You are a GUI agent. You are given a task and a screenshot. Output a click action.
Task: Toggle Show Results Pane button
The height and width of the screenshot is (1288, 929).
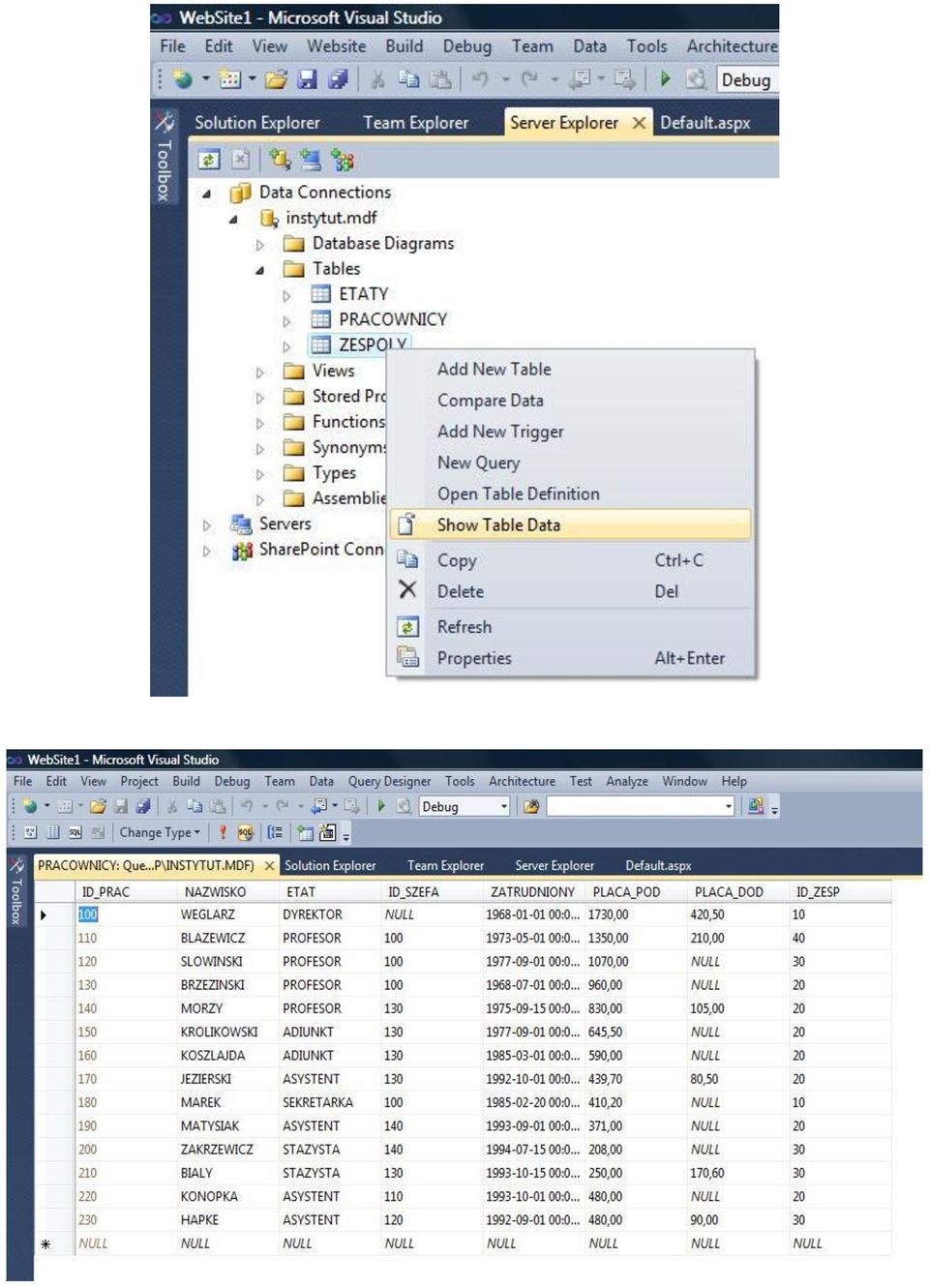pos(98,832)
